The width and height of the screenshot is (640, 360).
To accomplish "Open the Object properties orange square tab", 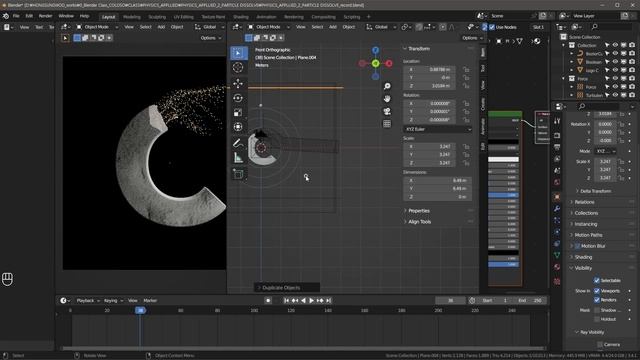I will [557, 197].
